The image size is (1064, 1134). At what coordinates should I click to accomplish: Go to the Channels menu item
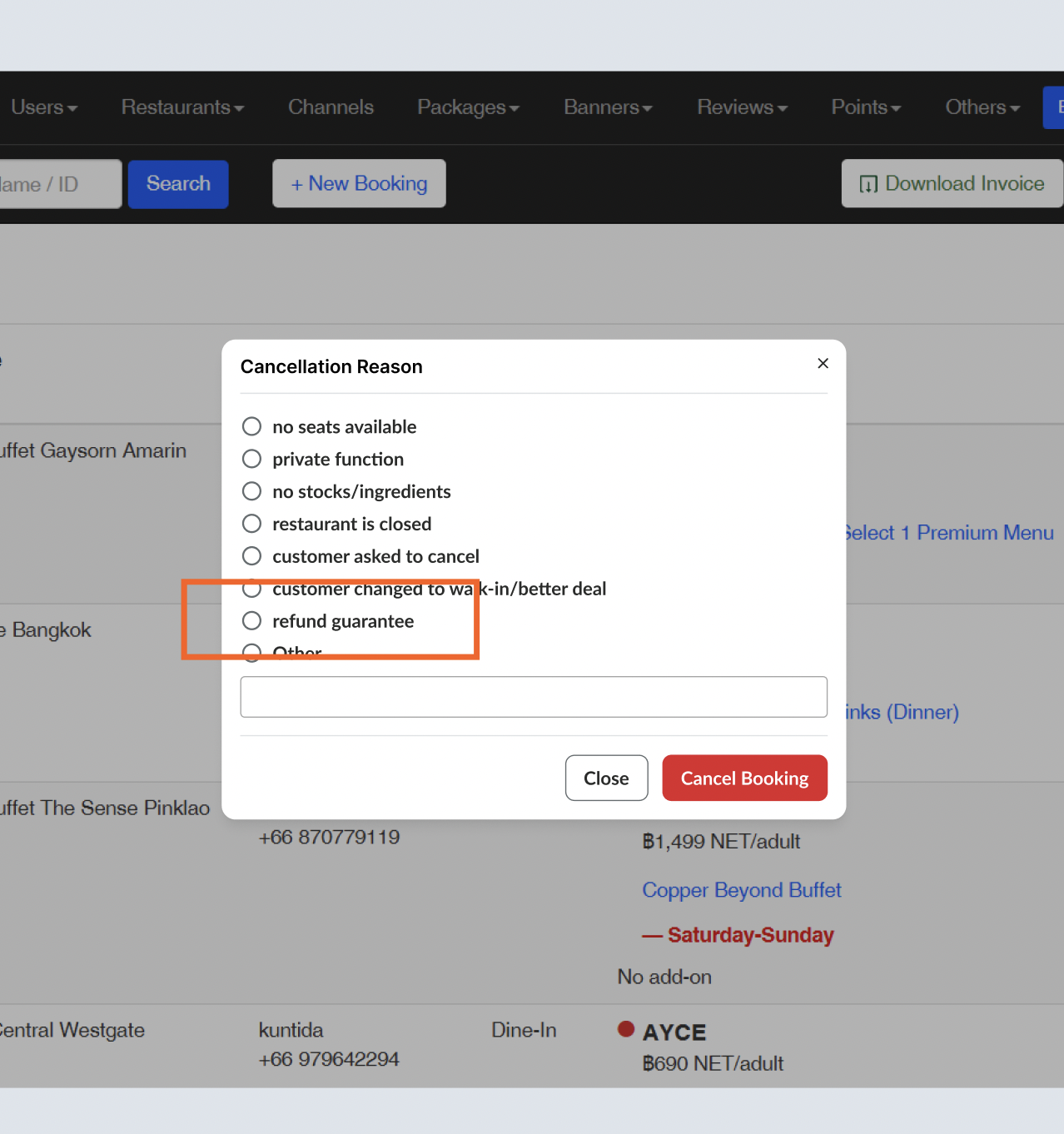[x=331, y=107]
